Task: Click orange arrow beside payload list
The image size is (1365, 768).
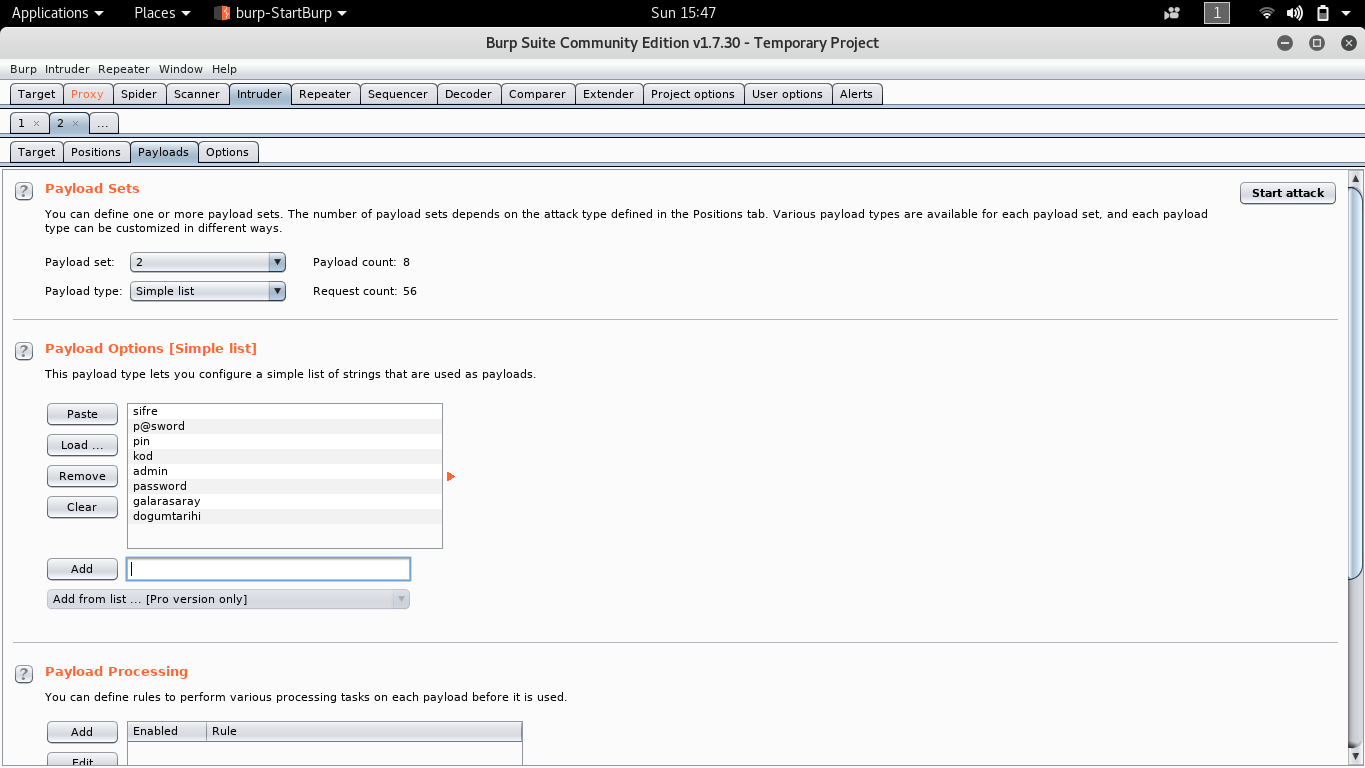Action: (x=451, y=477)
